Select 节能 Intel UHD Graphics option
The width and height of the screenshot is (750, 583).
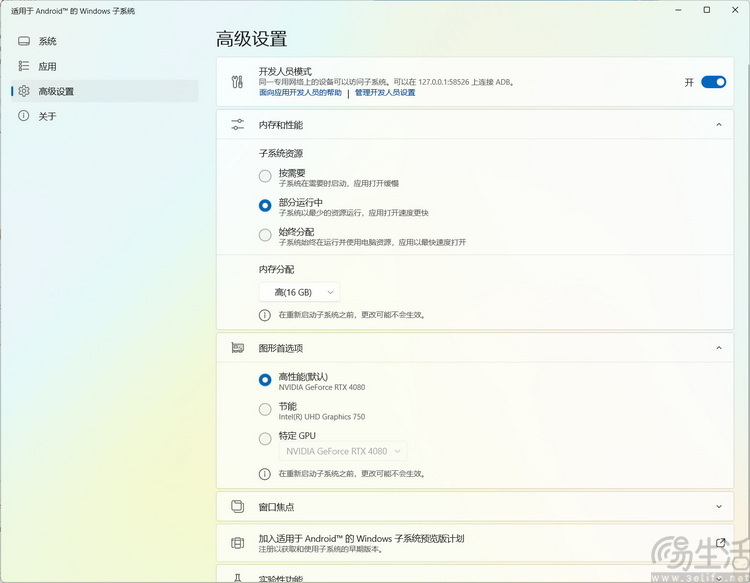coord(265,409)
